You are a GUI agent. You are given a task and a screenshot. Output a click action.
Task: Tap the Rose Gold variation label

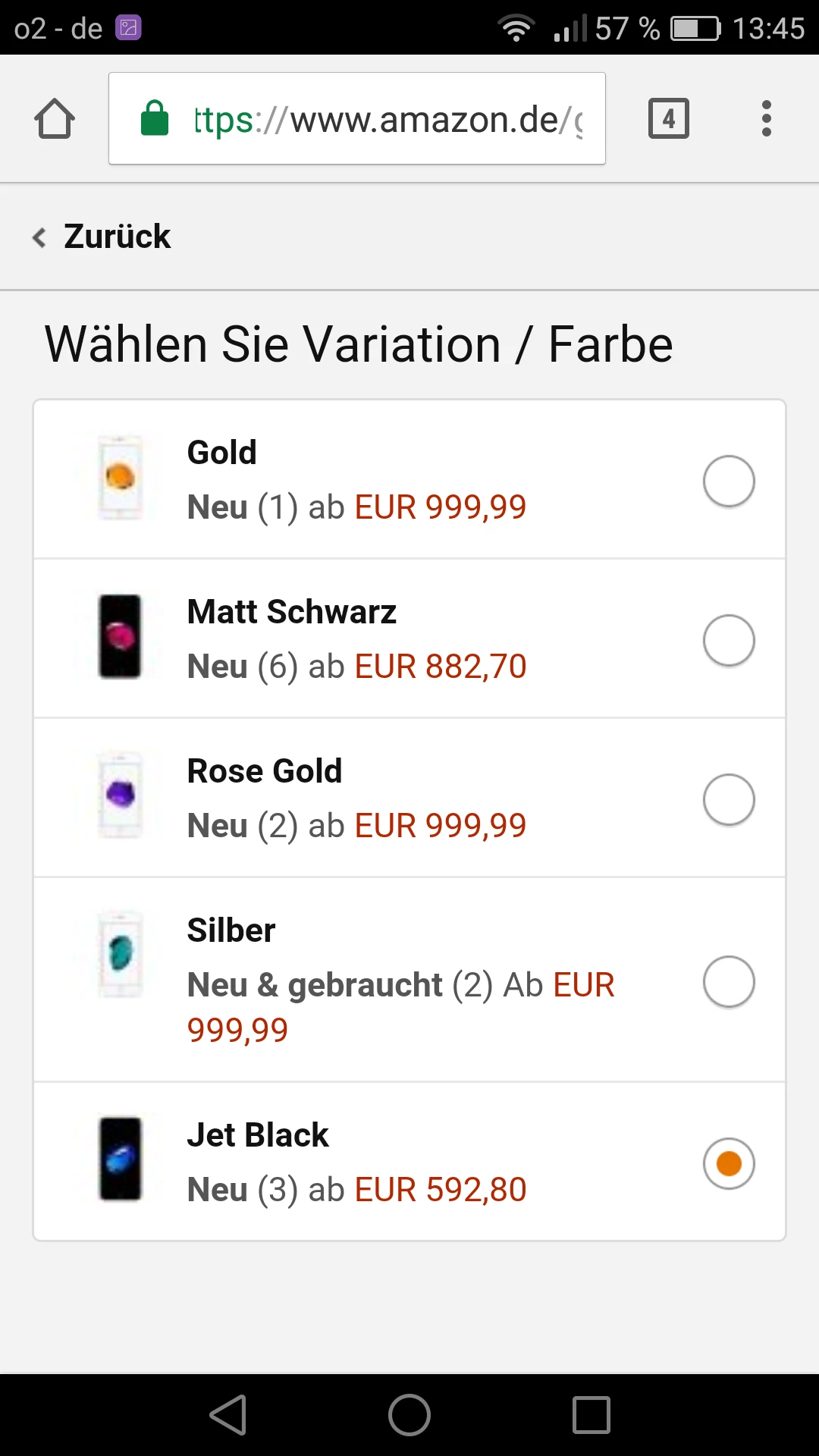pos(265,771)
